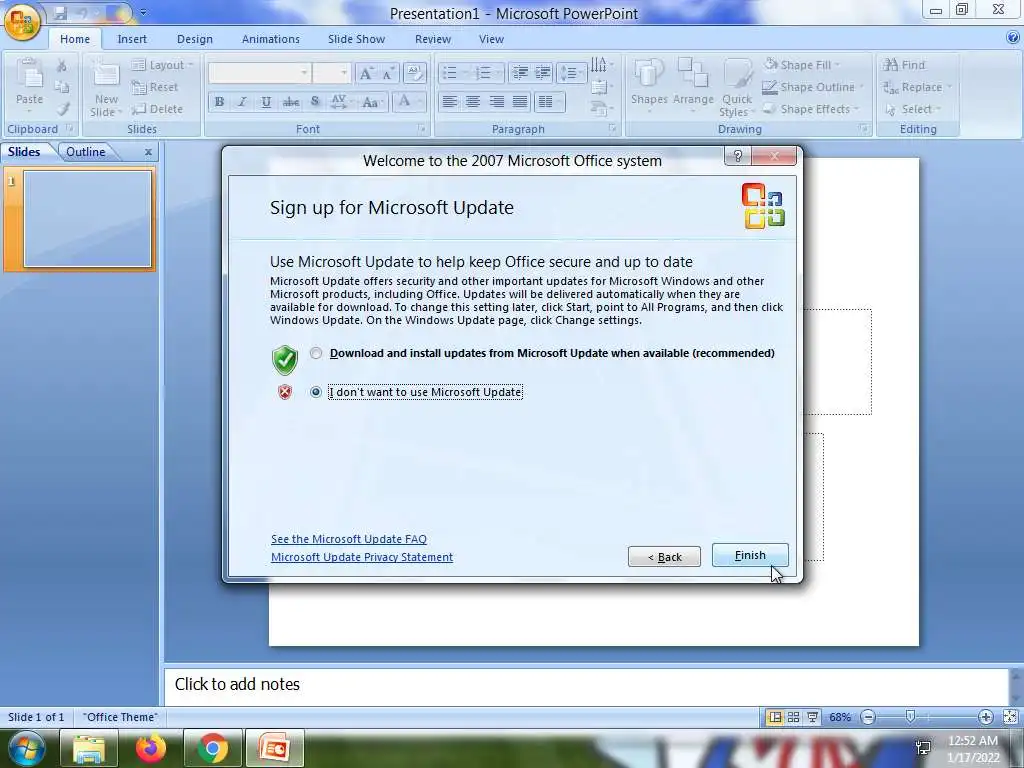
Task: Switch to Normal view in status bar
Action: [775, 717]
